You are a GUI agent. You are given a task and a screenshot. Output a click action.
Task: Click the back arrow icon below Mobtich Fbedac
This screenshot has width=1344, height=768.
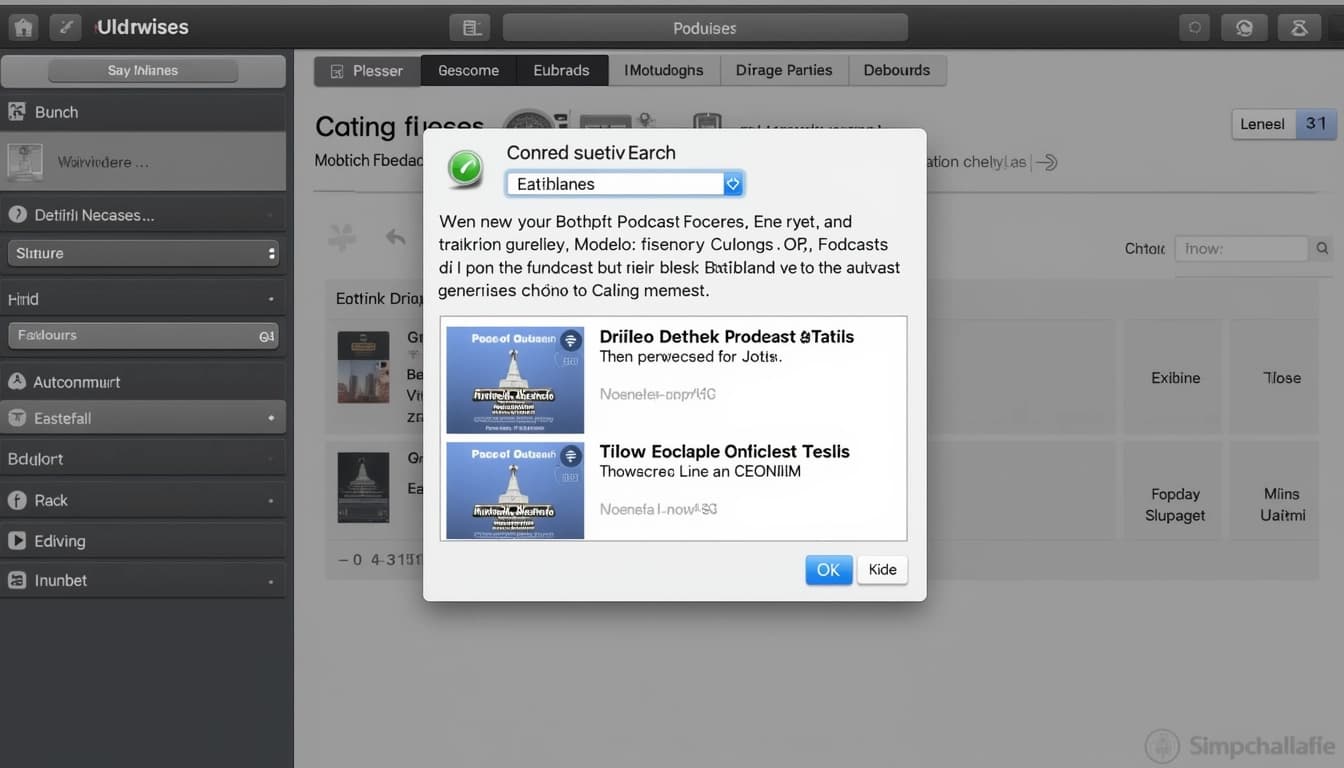click(x=396, y=237)
